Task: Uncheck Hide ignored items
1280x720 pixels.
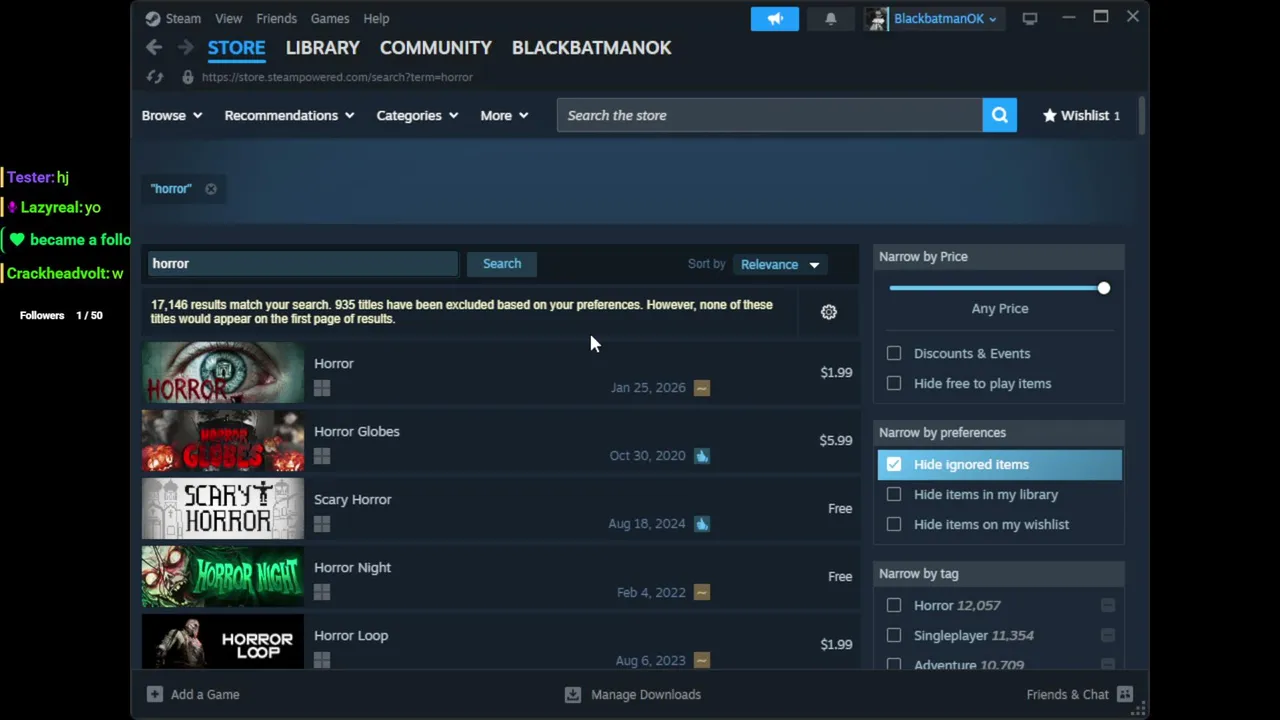Action: (894, 464)
